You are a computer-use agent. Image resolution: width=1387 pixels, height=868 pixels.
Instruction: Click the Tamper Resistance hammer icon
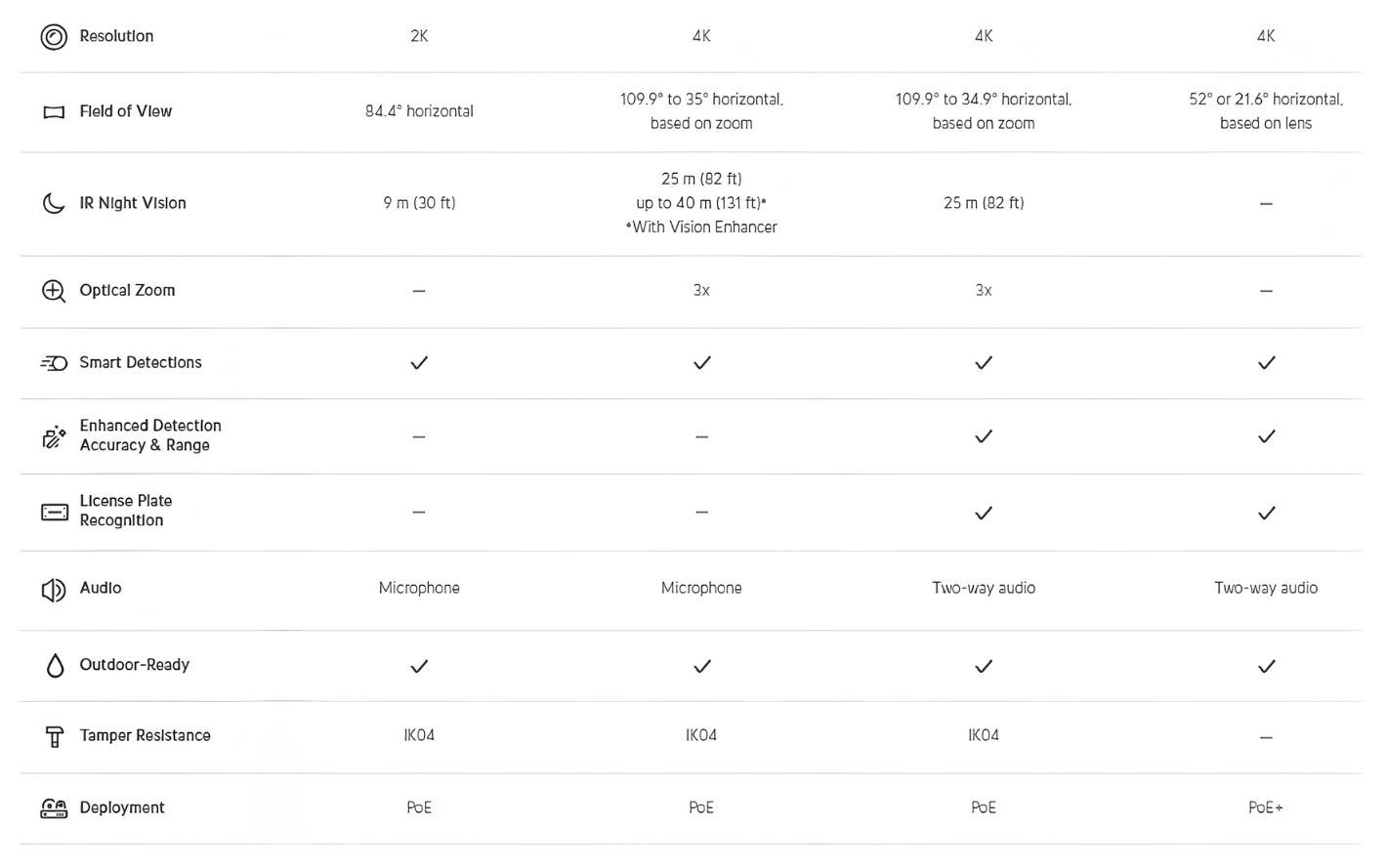(x=55, y=737)
